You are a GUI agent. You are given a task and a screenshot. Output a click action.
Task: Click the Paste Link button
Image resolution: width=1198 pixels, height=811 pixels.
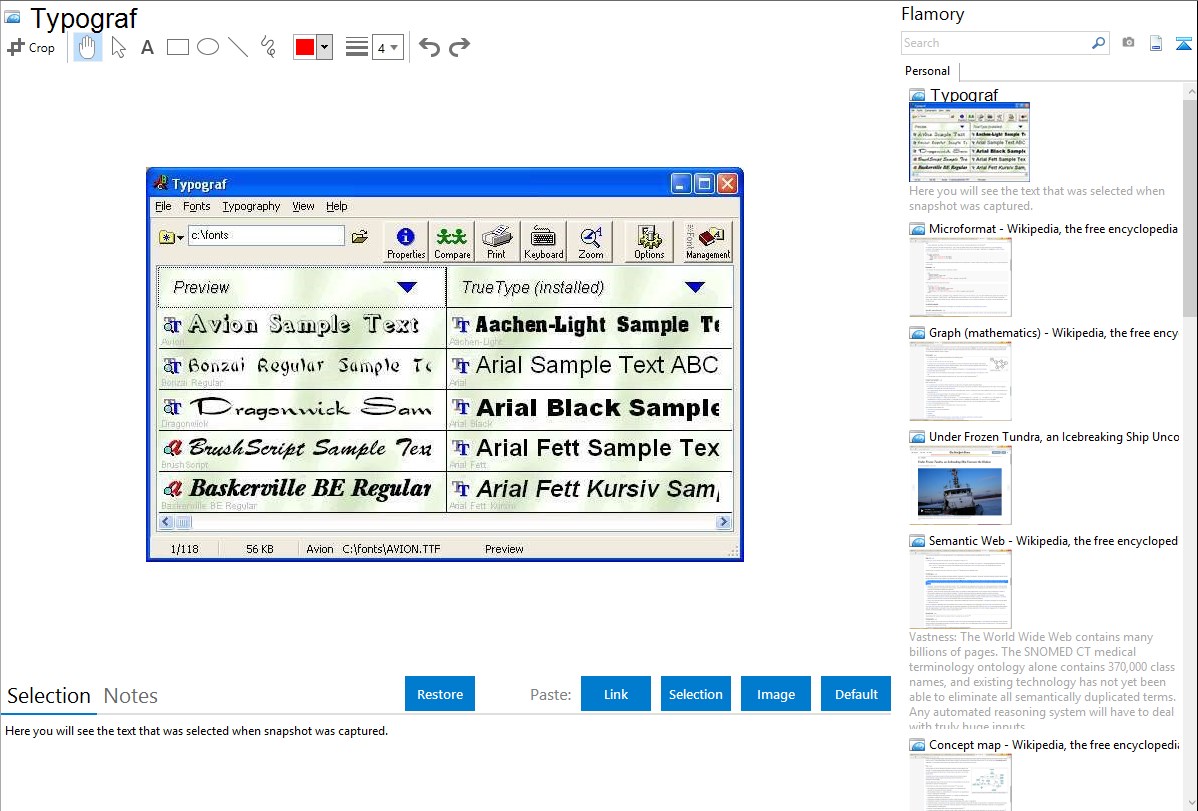(x=616, y=694)
